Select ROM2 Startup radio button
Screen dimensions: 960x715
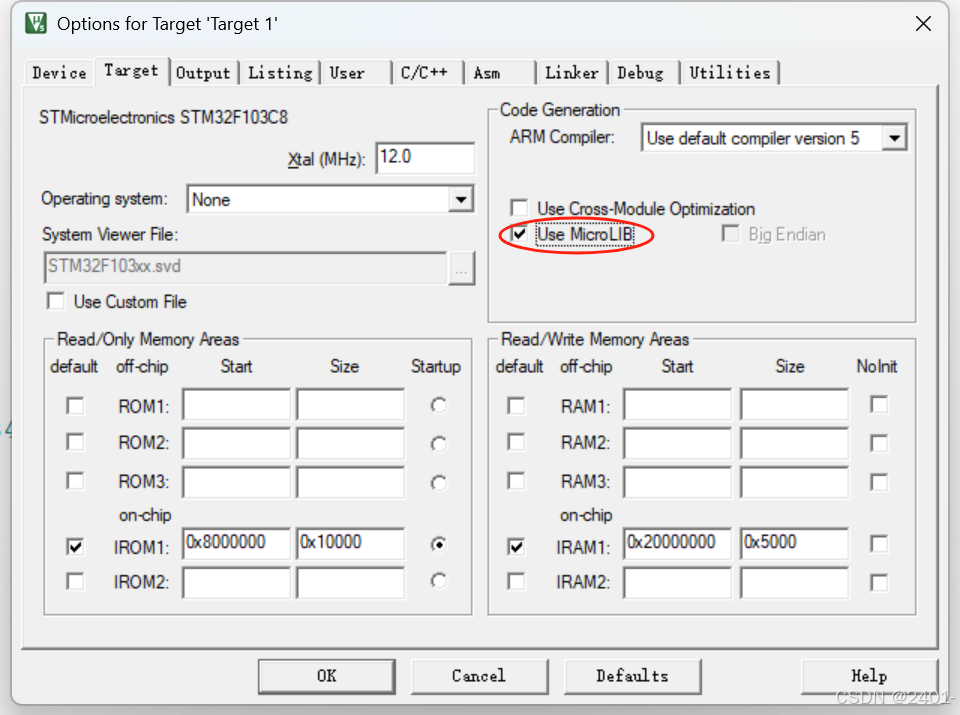click(x=438, y=443)
